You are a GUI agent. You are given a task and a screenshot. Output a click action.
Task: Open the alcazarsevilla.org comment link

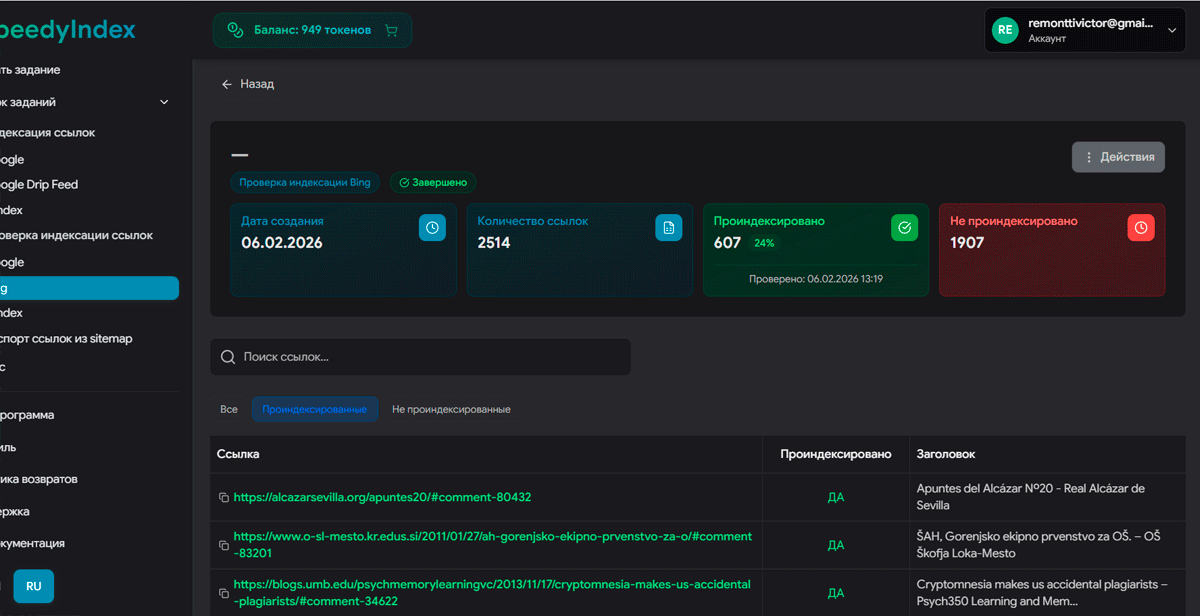tap(382, 497)
